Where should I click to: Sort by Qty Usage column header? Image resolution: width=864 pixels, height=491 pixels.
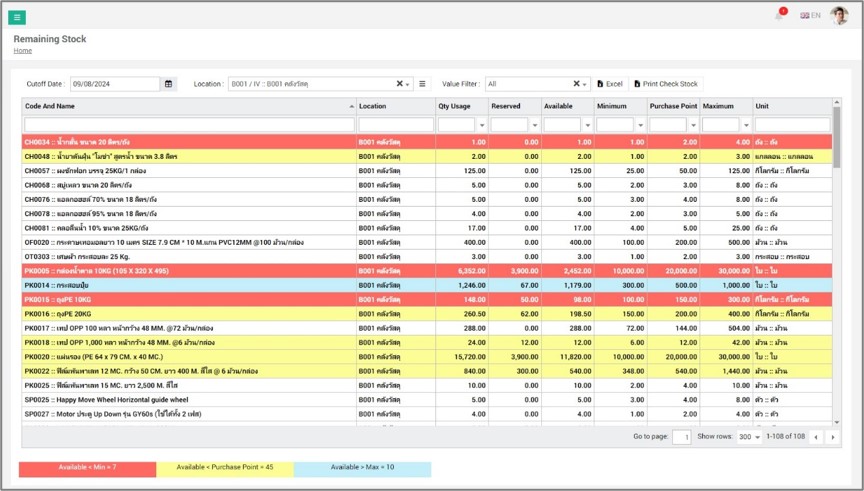pyautogui.click(x=462, y=106)
